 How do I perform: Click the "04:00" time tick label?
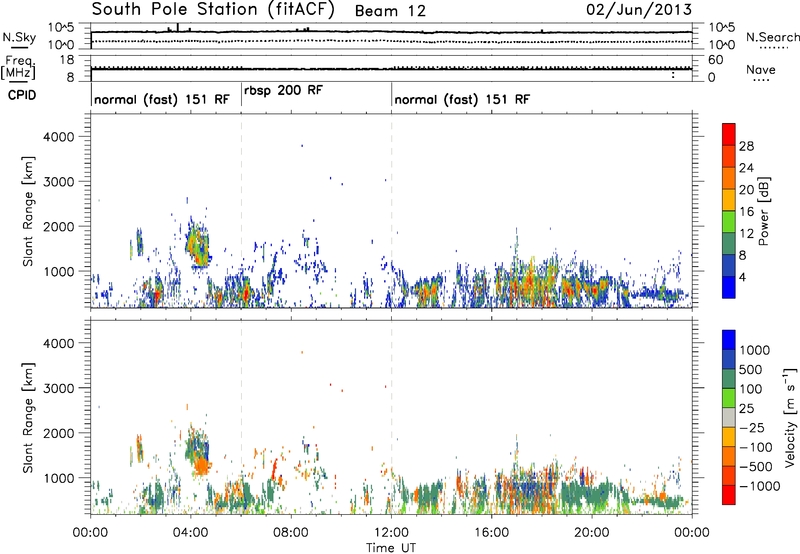(x=191, y=533)
